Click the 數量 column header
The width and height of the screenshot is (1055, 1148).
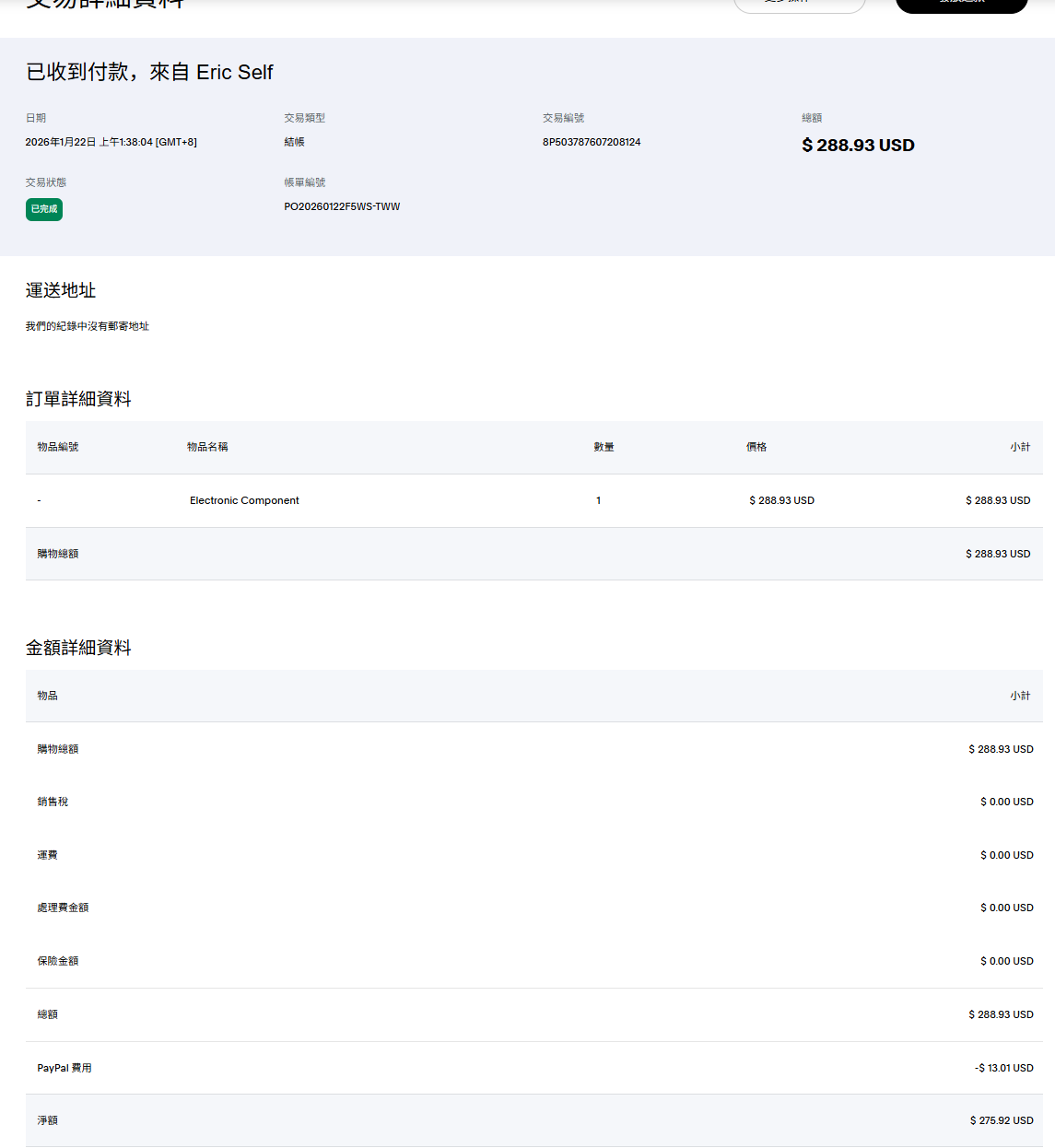tap(604, 447)
